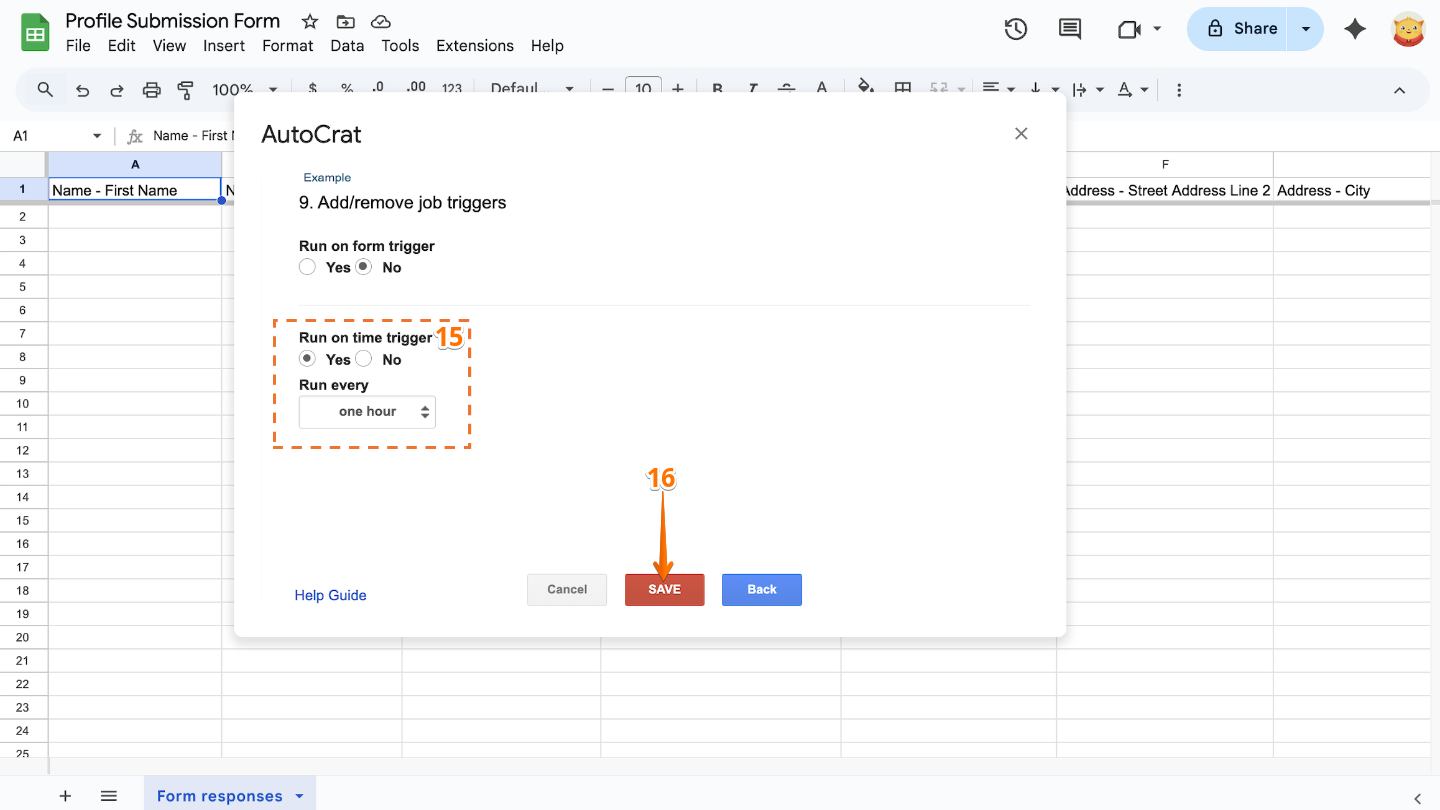Image resolution: width=1440 pixels, height=810 pixels.
Task: Click the fill color bucket icon
Action: pos(866,88)
